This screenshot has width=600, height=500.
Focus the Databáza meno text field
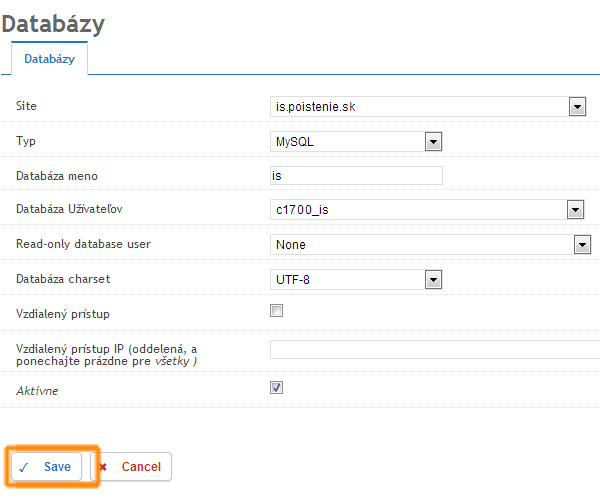click(x=356, y=176)
